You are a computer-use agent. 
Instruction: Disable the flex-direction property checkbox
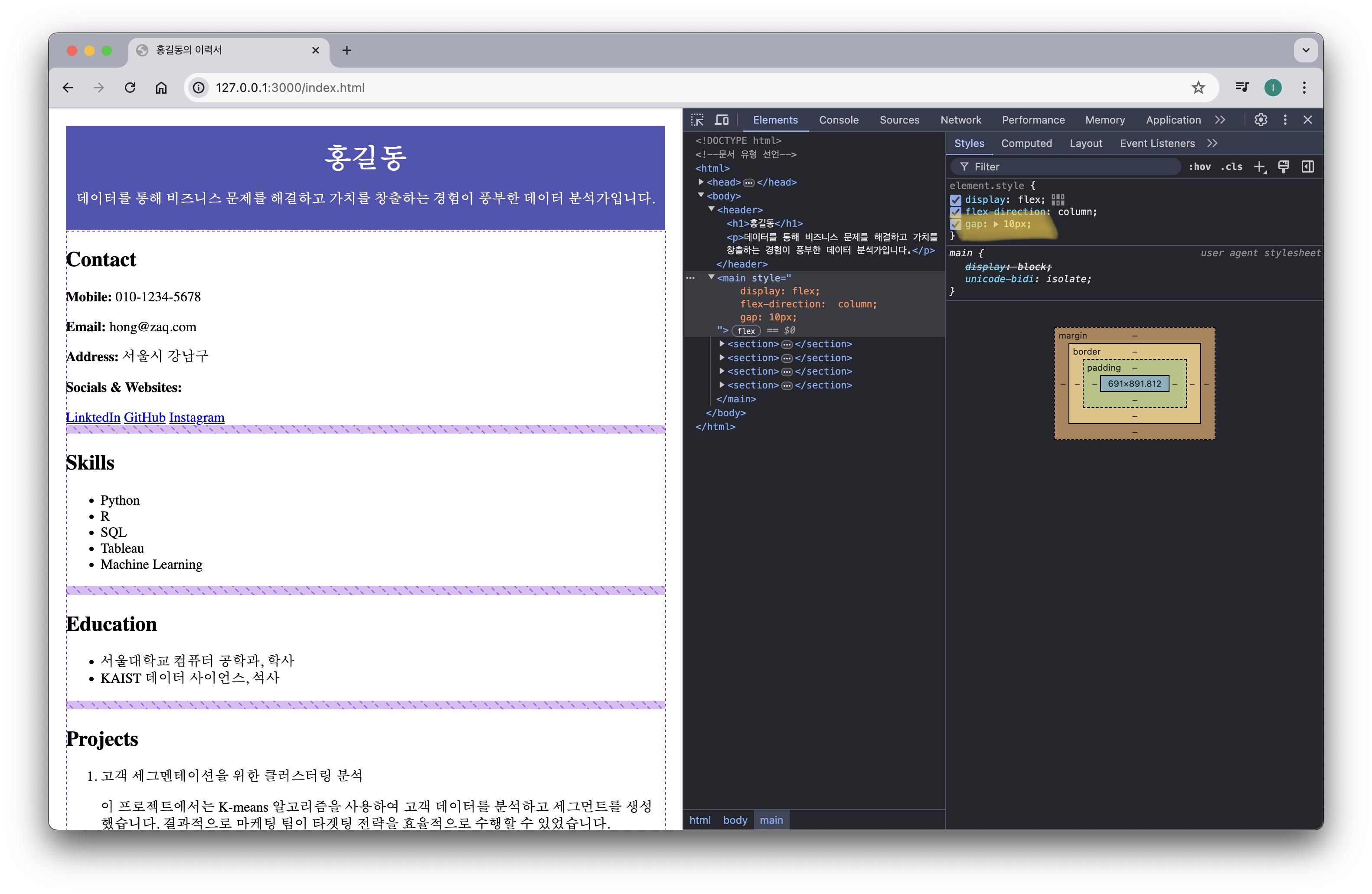[x=956, y=212]
